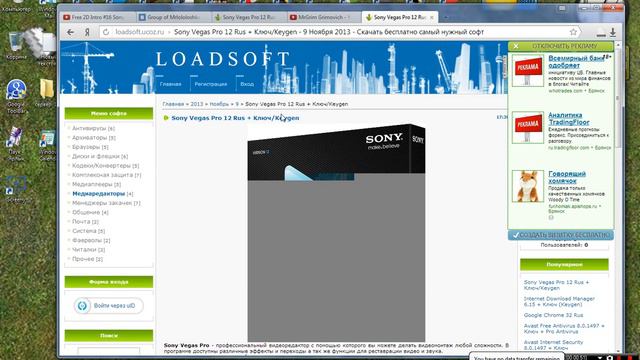640x360 pixels.
Task: Click the "Ноябрь" breadcrumb link
Action: tap(219, 104)
